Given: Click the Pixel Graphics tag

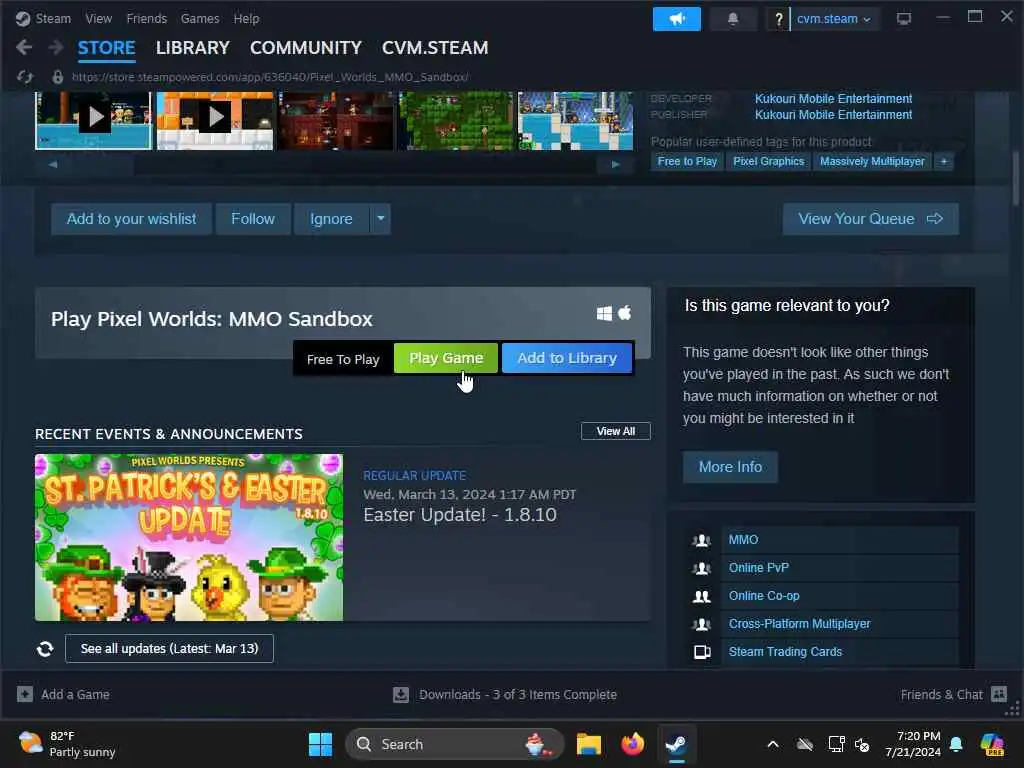Looking at the screenshot, I should (x=768, y=161).
